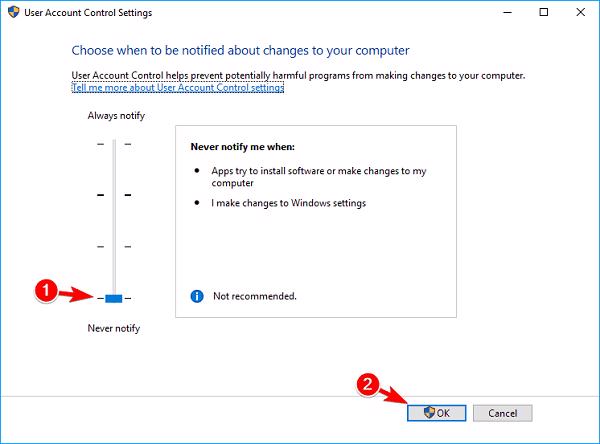Set slider to the third notification tick

pos(113,246)
